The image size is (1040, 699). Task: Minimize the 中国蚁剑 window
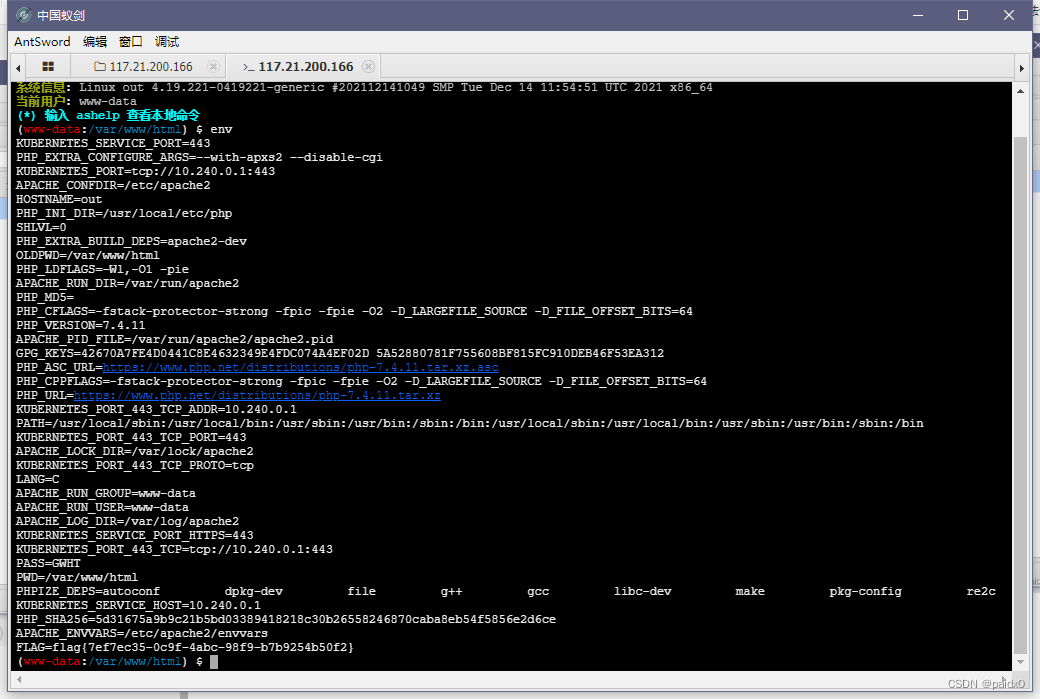point(918,15)
